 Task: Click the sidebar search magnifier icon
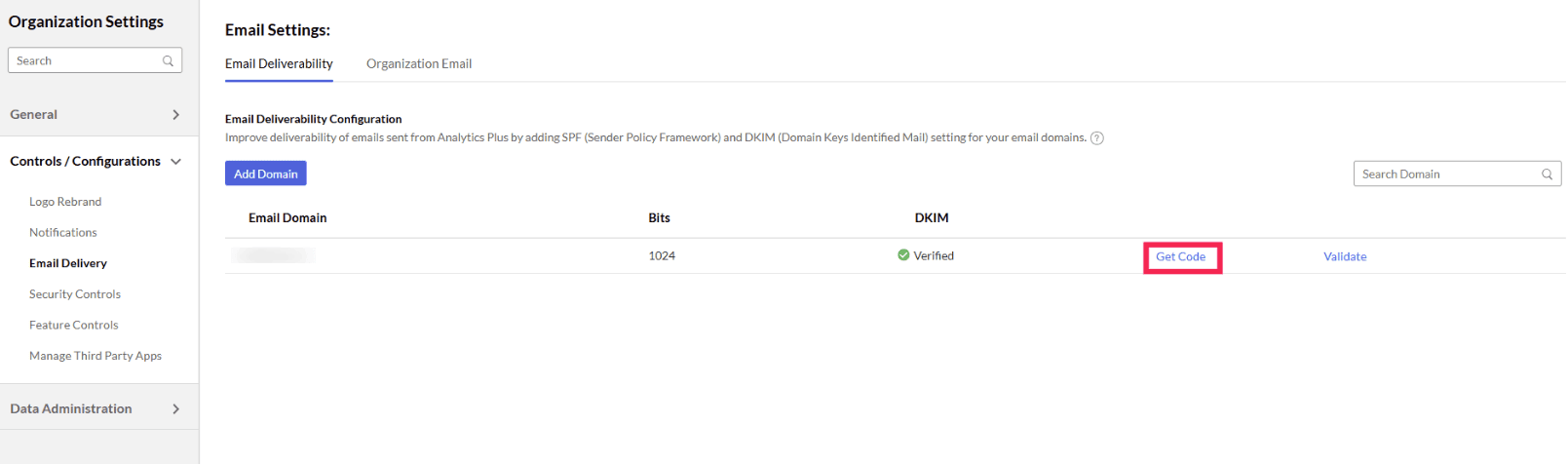(x=168, y=60)
